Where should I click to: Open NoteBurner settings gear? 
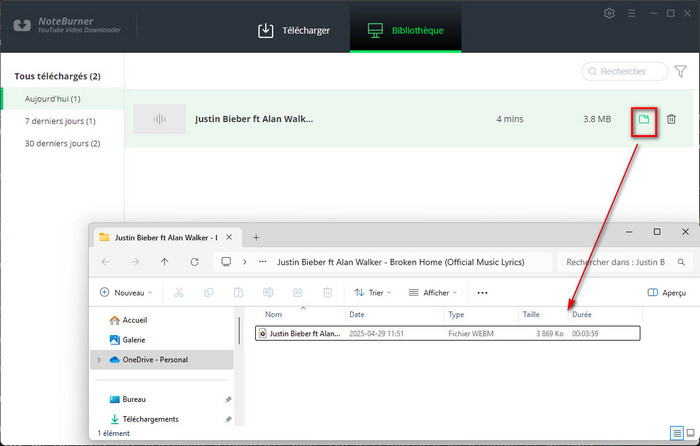(609, 13)
